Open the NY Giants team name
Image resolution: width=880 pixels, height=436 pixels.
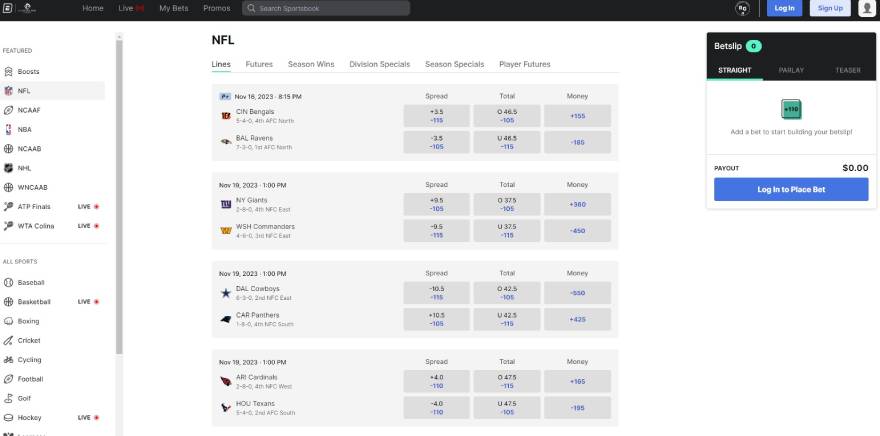[251, 200]
